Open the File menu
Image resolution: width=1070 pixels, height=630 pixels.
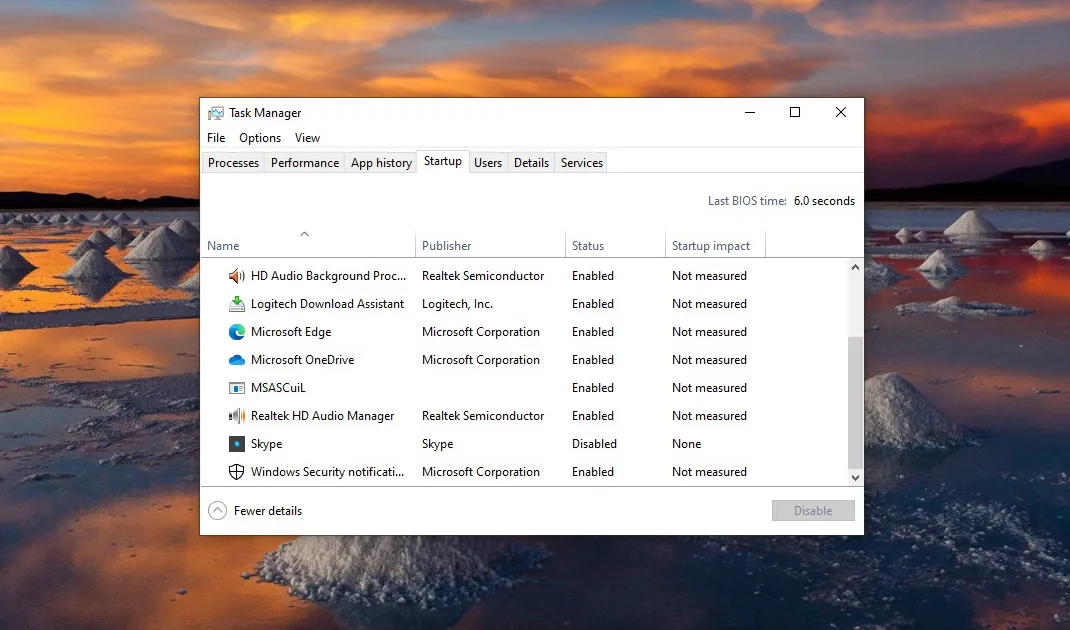coord(216,138)
